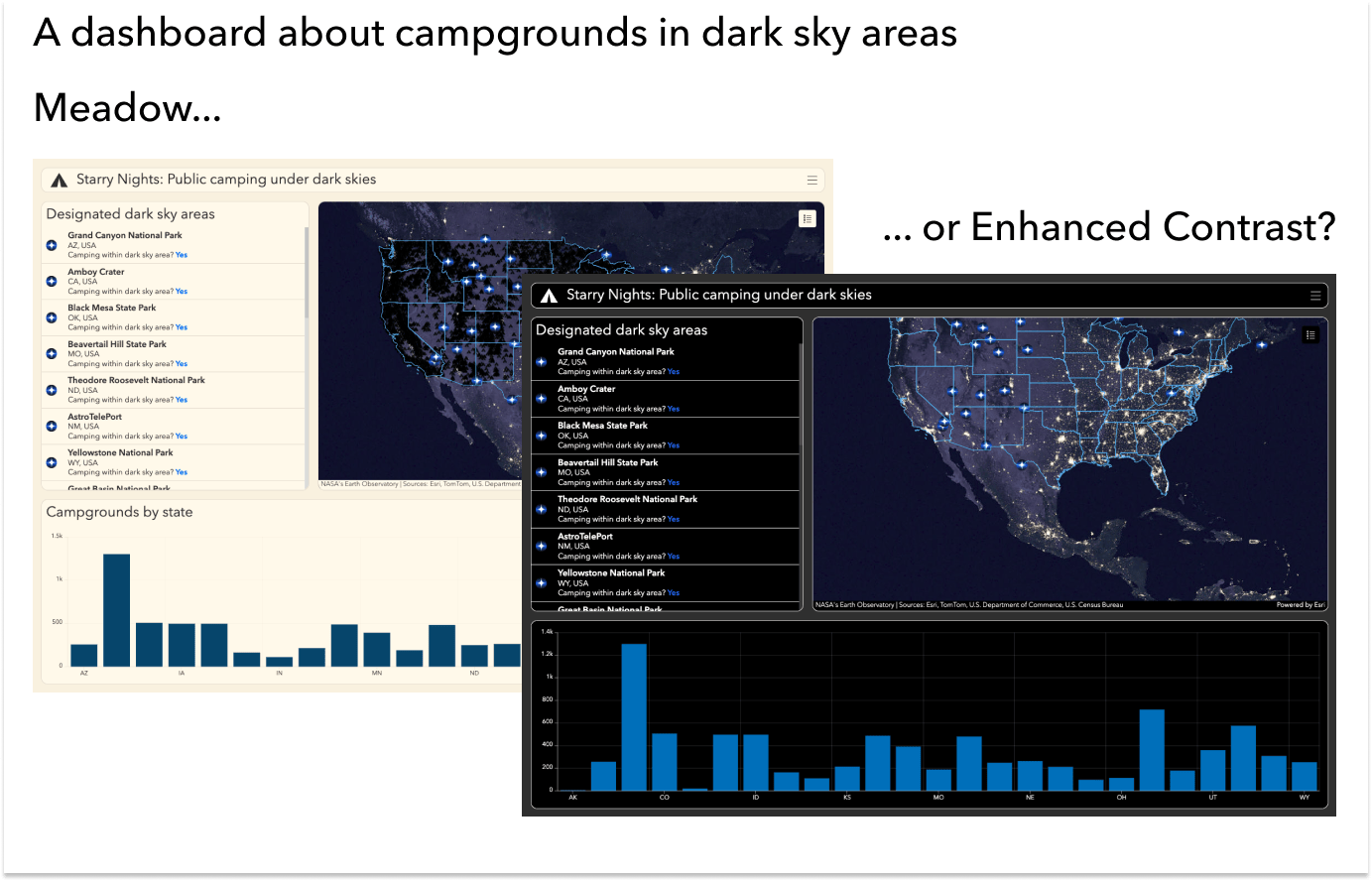
Task: Select Yellowstone National Park in the Meadow list
Action: [x=174, y=462]
